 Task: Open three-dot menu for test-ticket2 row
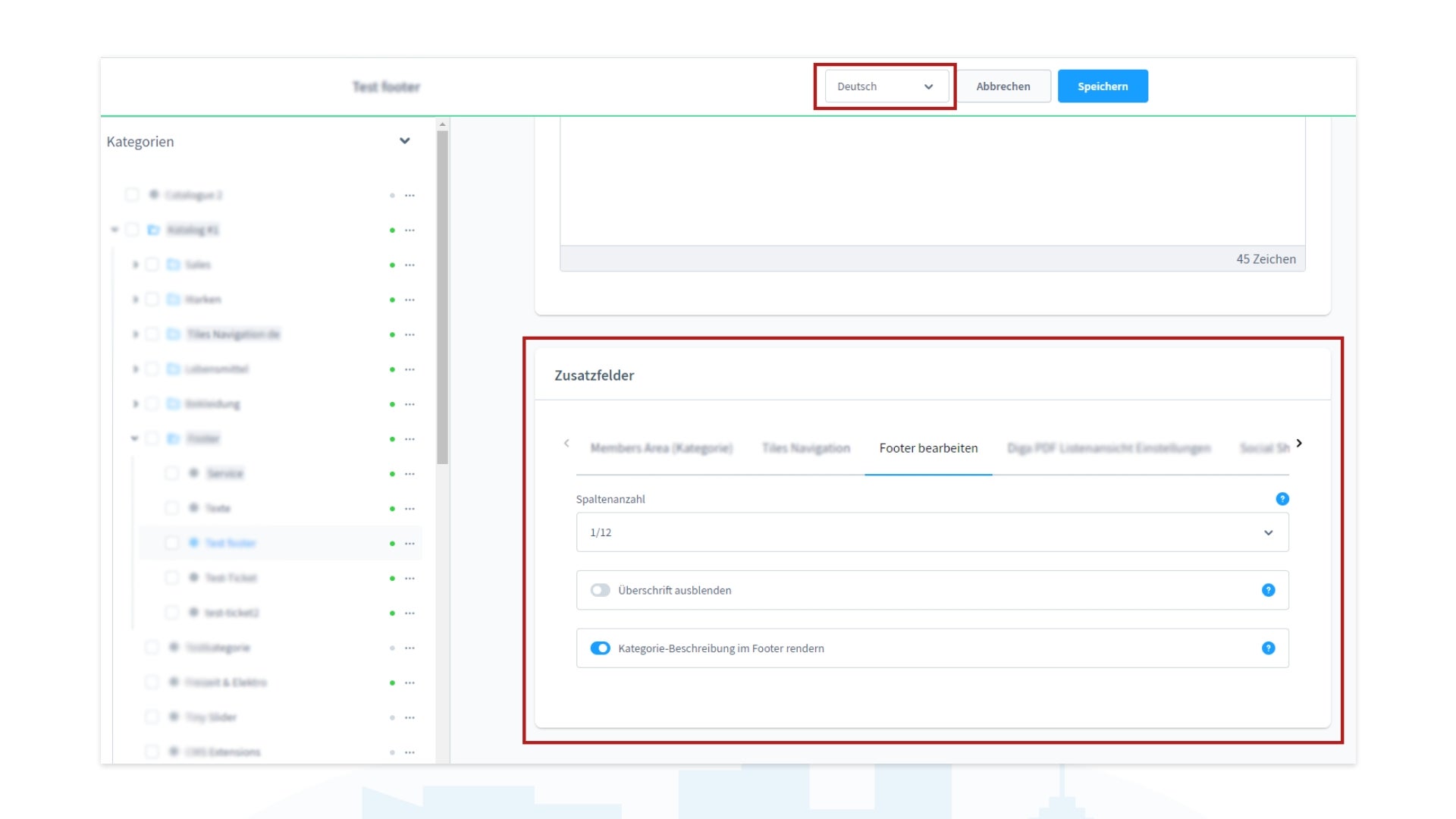(409, 613)
